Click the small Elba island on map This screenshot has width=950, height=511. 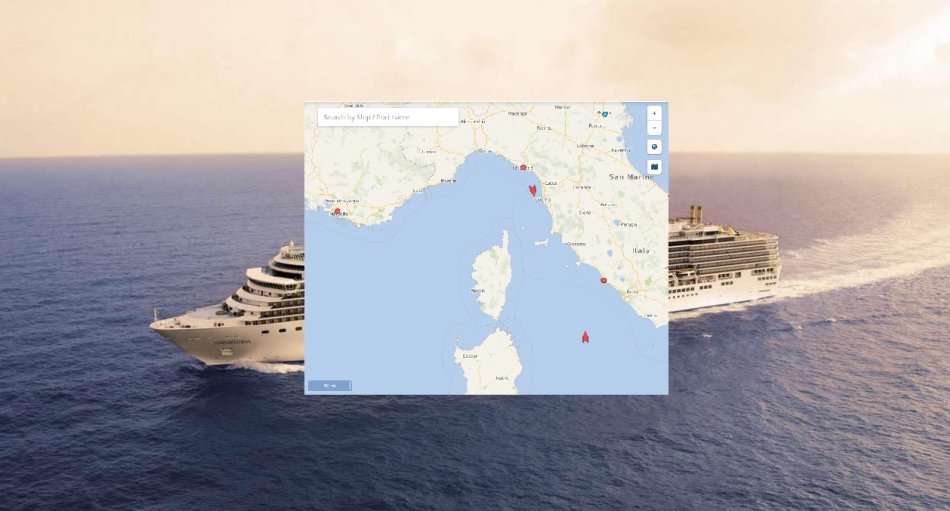tap(542, 242)
